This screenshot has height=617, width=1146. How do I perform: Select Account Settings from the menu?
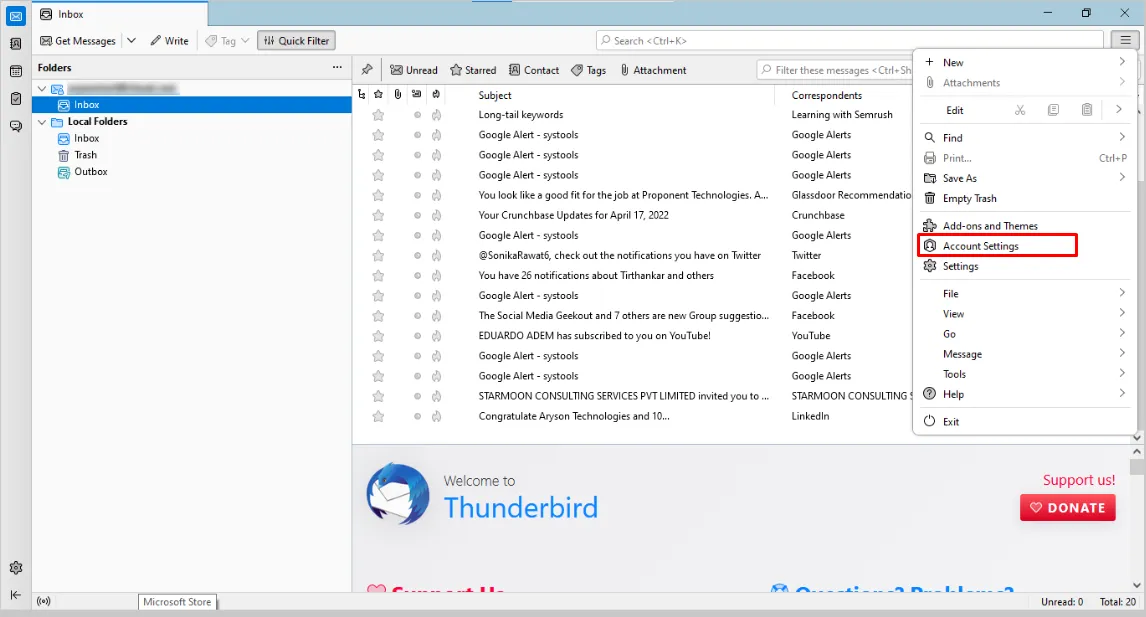[980, 246]
